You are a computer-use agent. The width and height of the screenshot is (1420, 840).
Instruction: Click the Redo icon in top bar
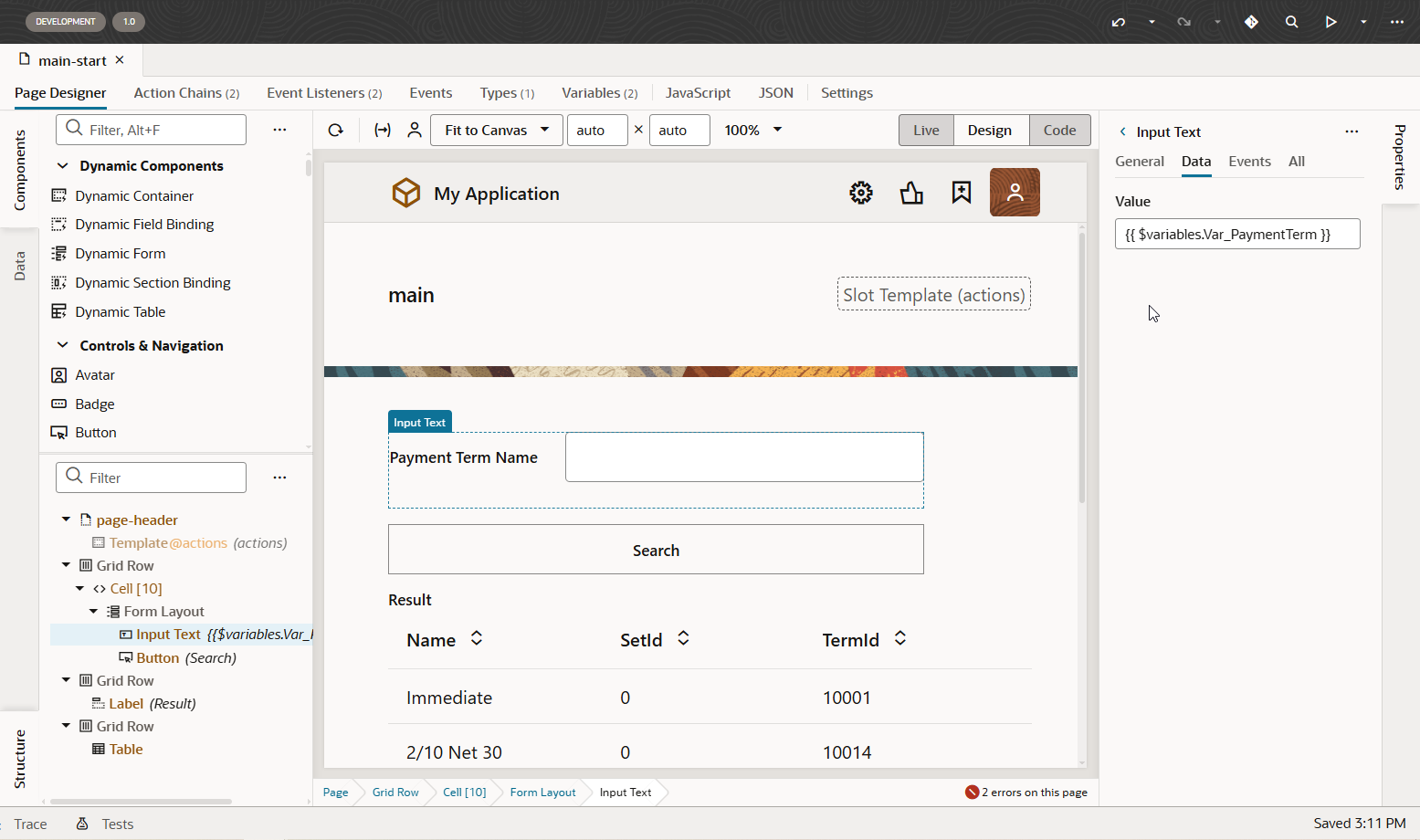(1184, 22)
